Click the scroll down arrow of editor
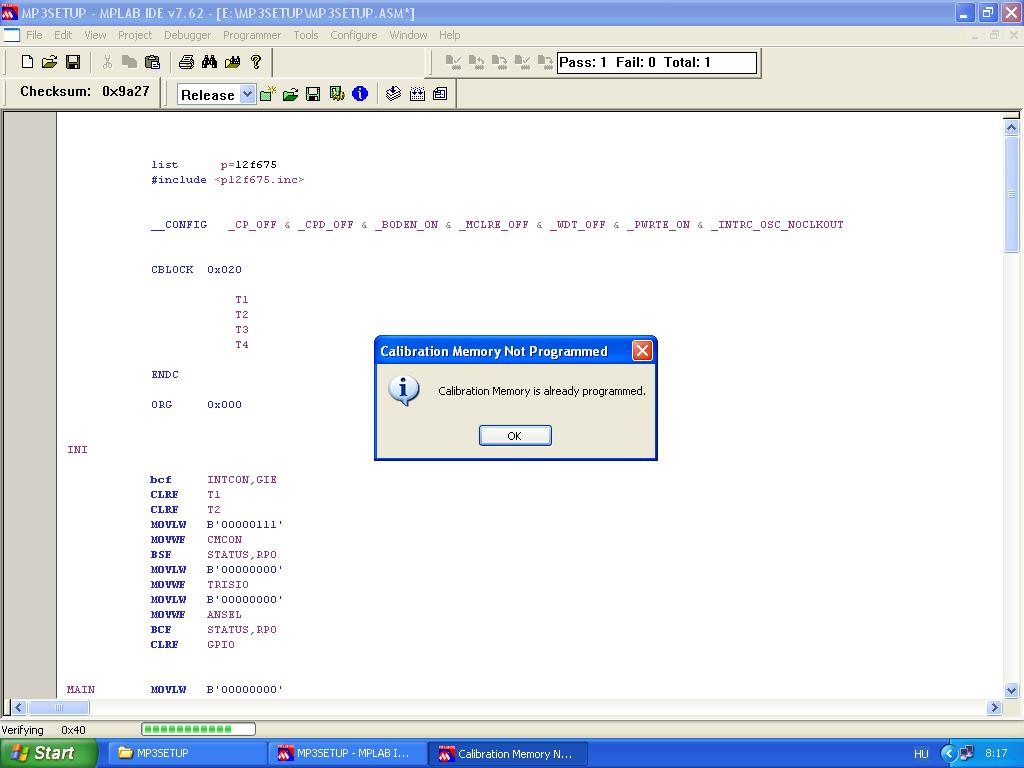1024x768 pixels. click(x=1011, y=690)
